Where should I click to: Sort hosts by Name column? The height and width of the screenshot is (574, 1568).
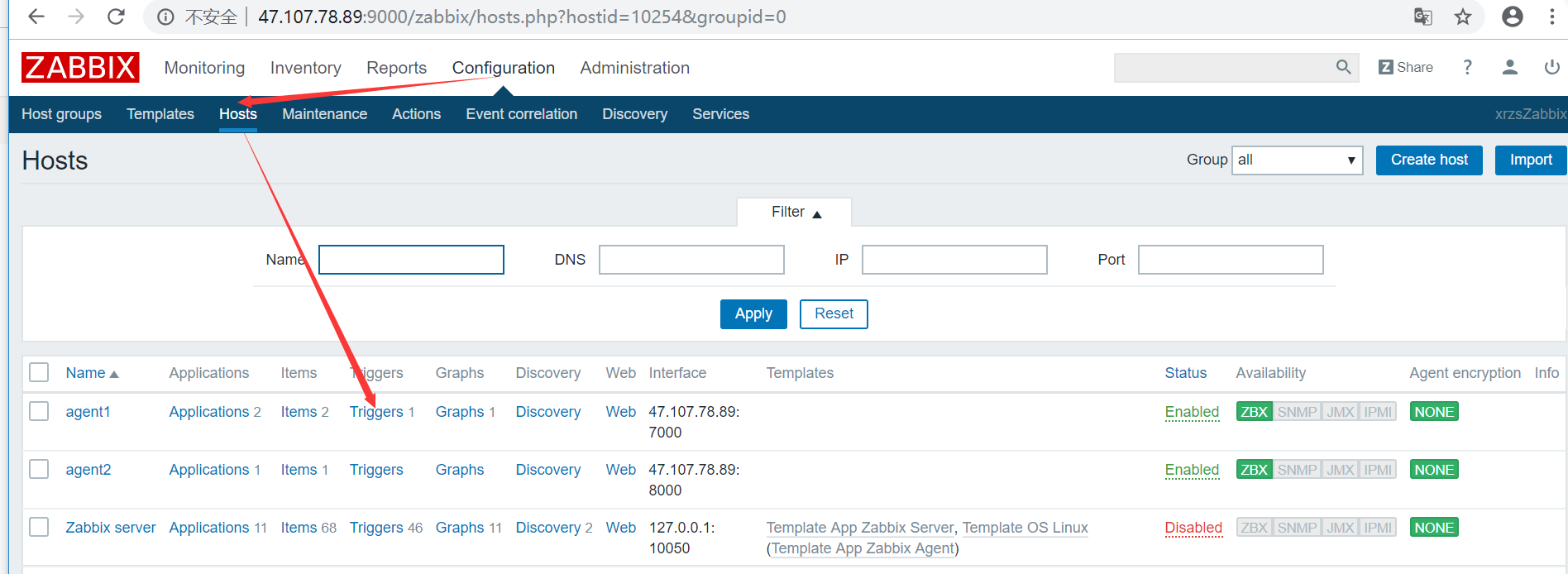pyautogui.click(x=92, y=373)
